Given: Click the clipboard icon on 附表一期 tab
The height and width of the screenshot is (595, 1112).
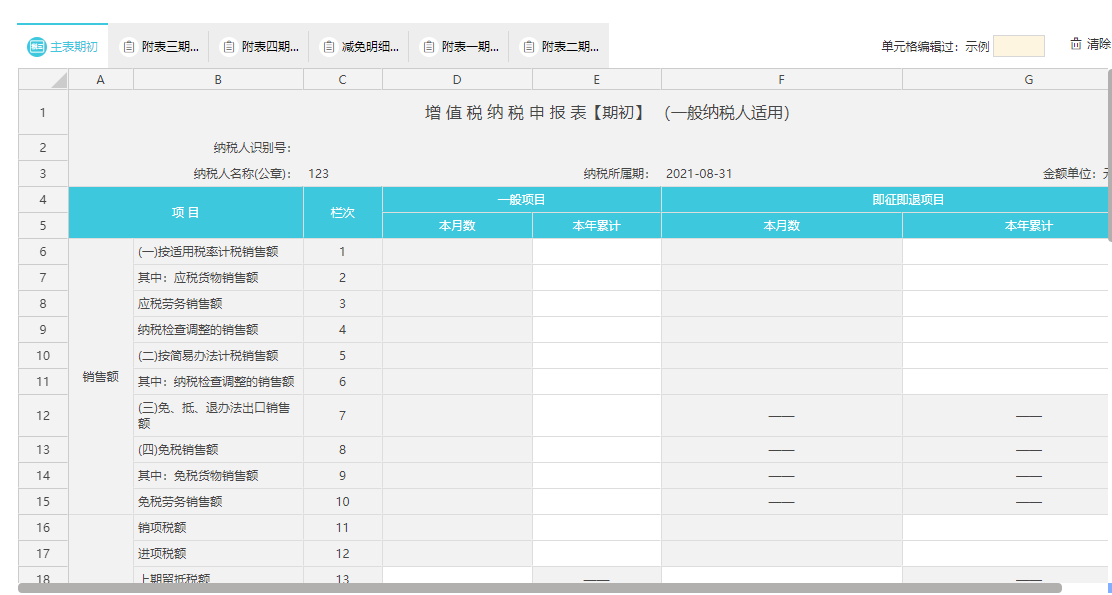Looking at the screenshot, I should click(428, 47).
